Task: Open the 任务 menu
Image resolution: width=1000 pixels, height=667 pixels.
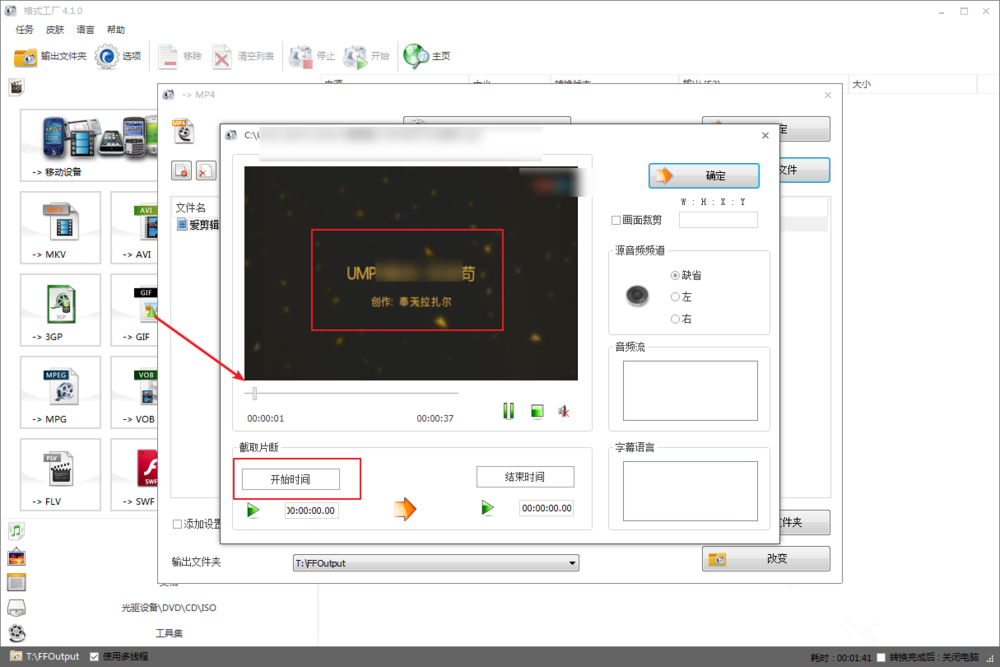Action: coord(24,30)
